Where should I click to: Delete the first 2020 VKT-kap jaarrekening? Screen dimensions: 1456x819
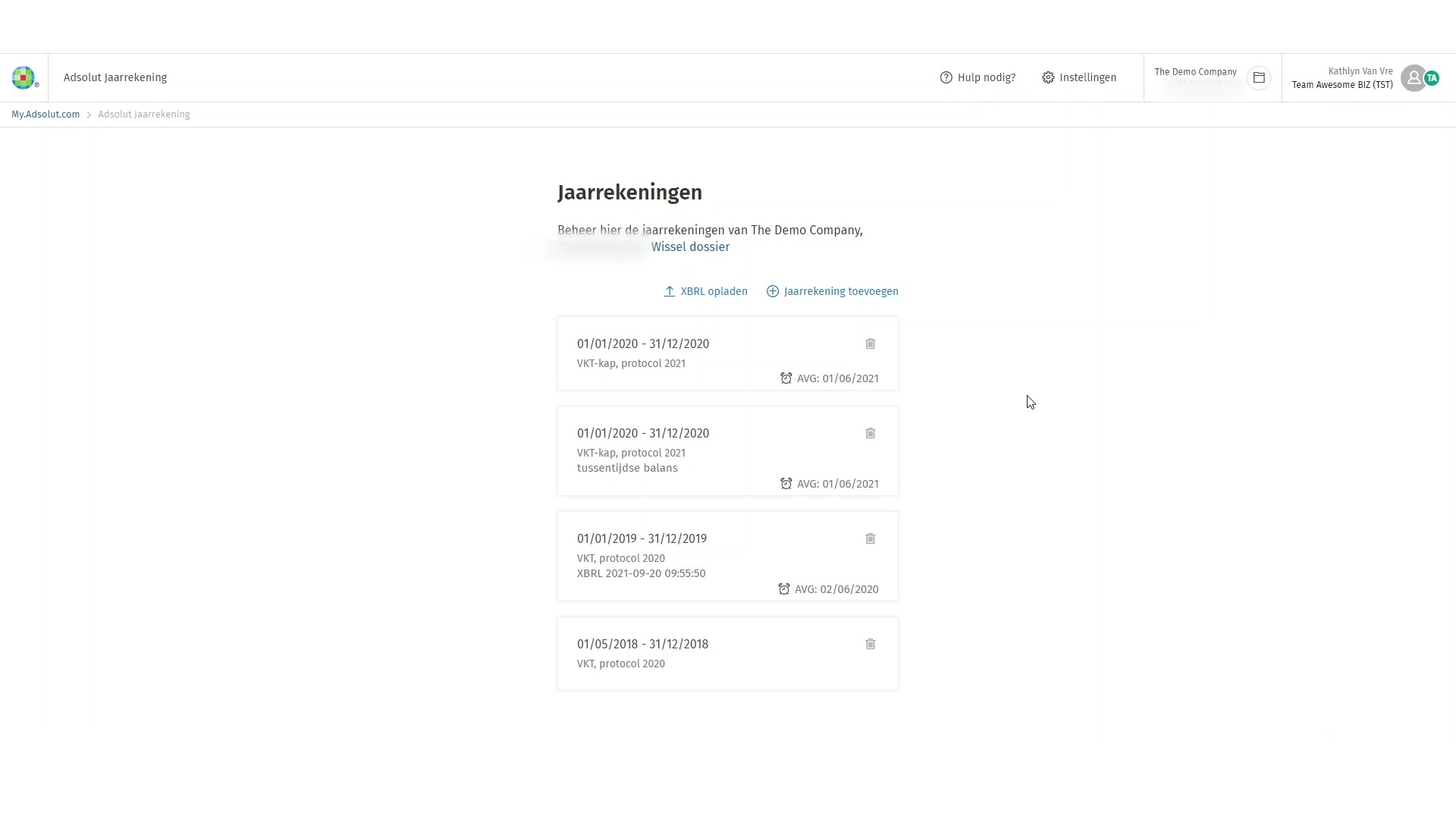tap(871, 344)
